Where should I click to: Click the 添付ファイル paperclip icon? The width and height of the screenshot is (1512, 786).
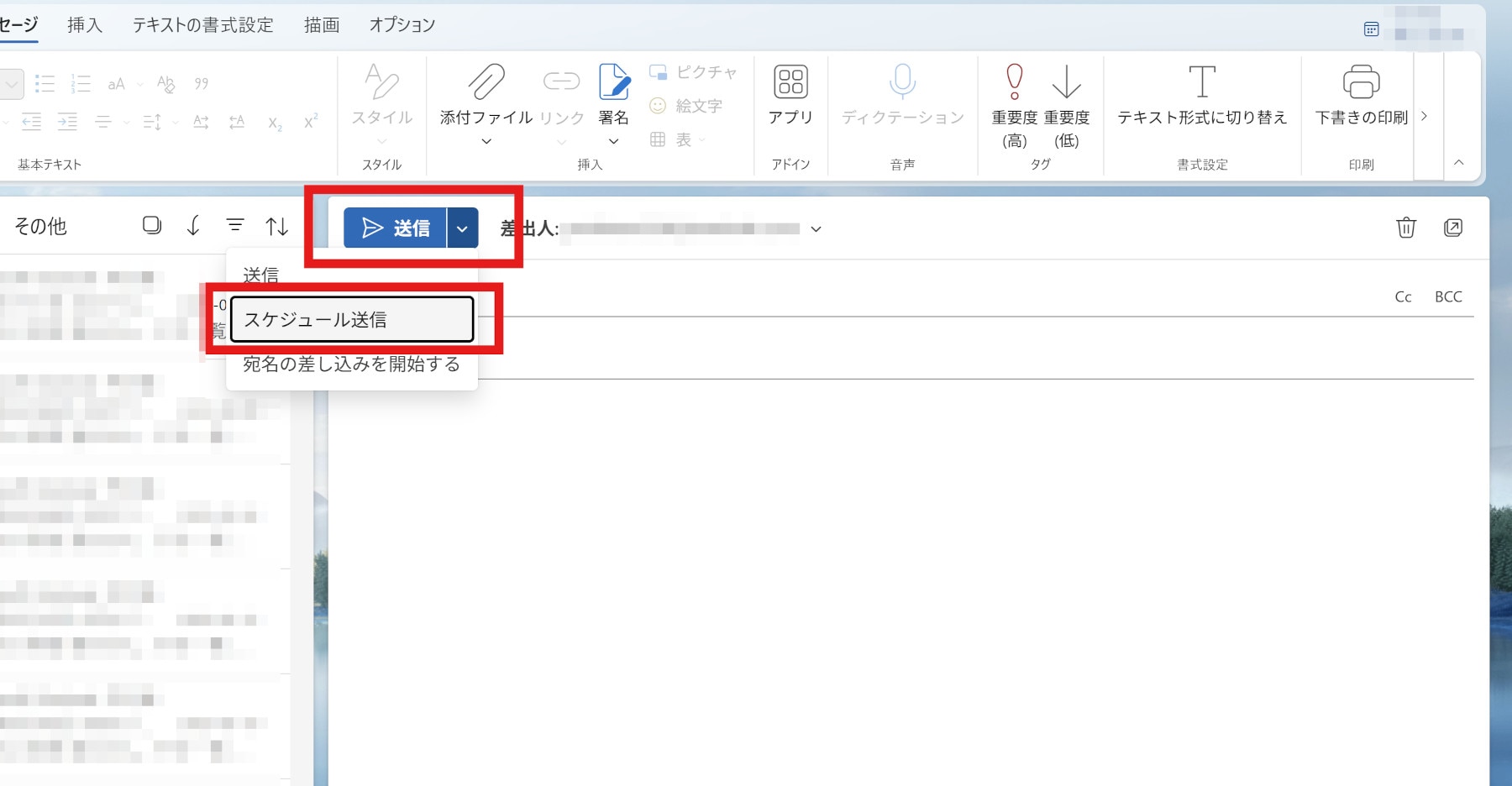(486, 82)
